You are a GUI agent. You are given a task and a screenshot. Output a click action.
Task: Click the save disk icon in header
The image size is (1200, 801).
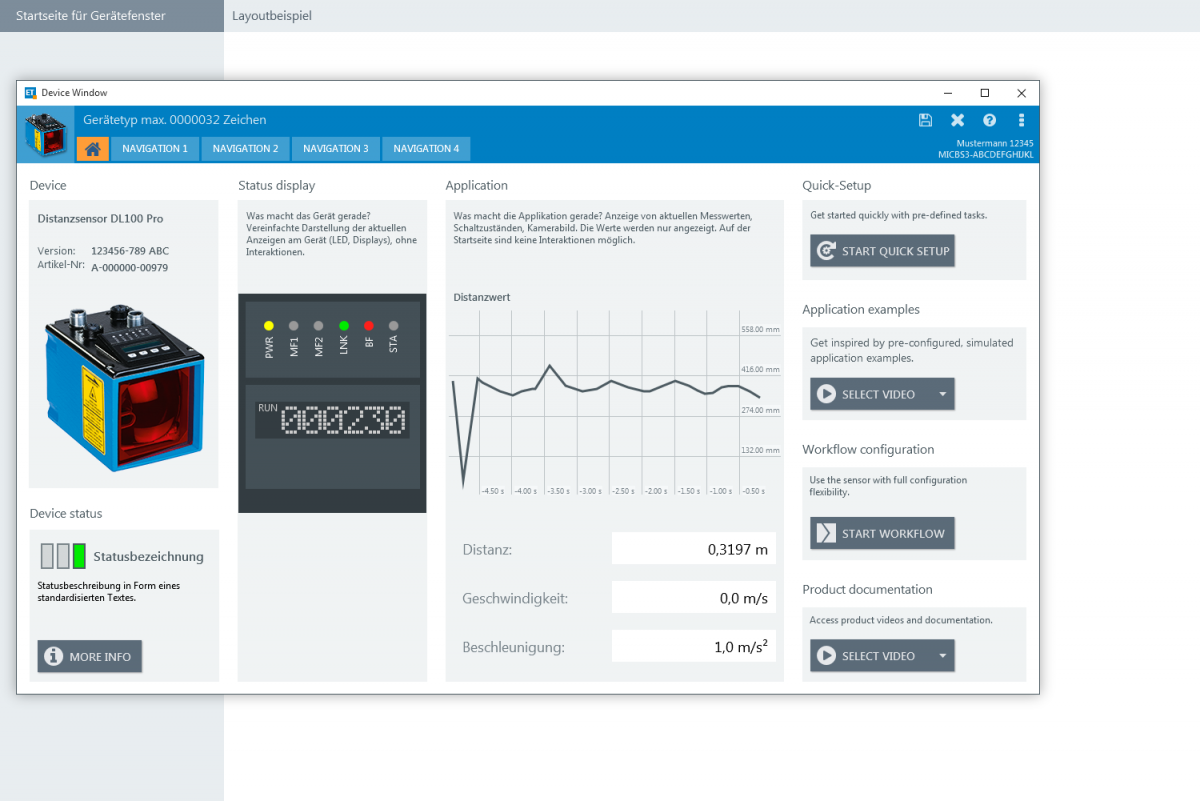(925, 120)
